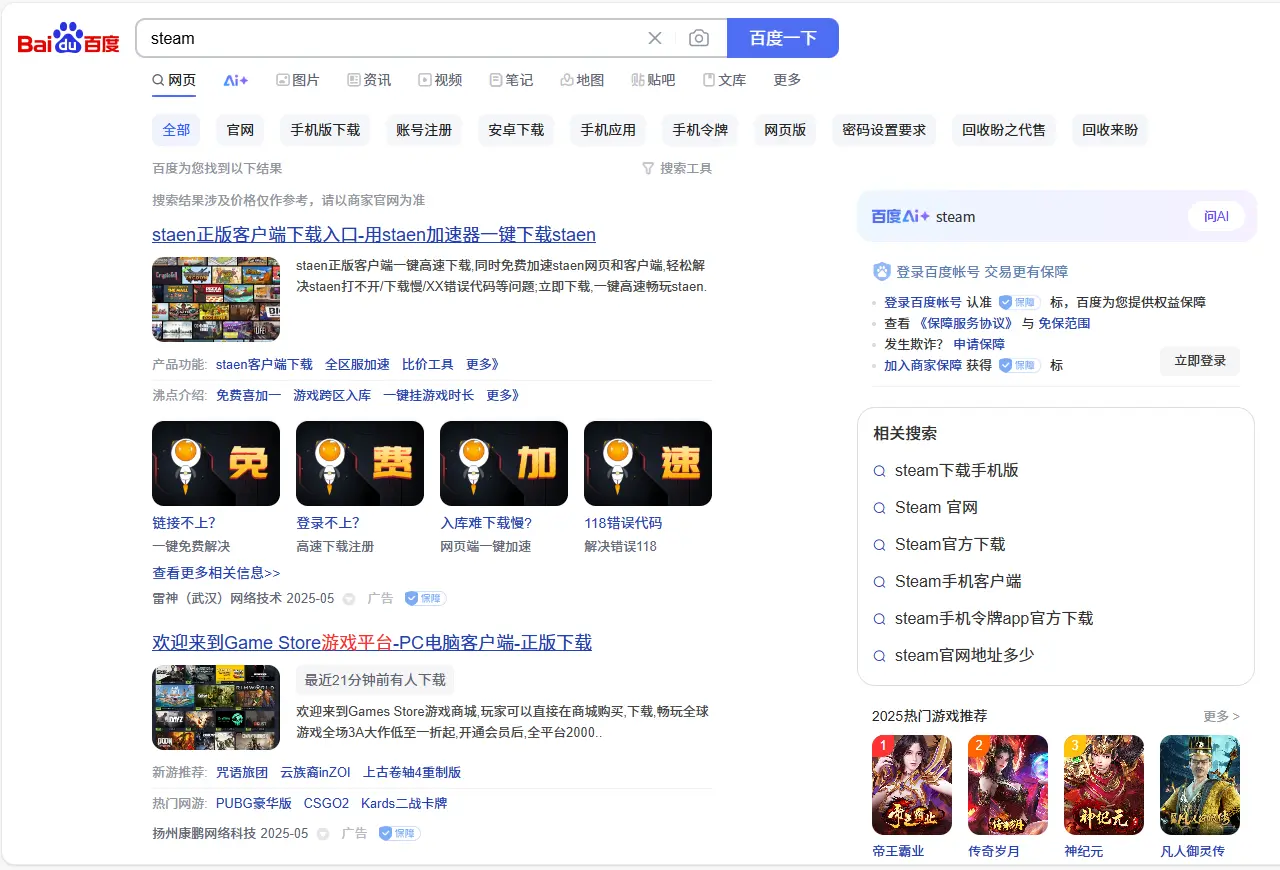Click the 百度一下 search button
1280x870 pixels.
(783, 38)
